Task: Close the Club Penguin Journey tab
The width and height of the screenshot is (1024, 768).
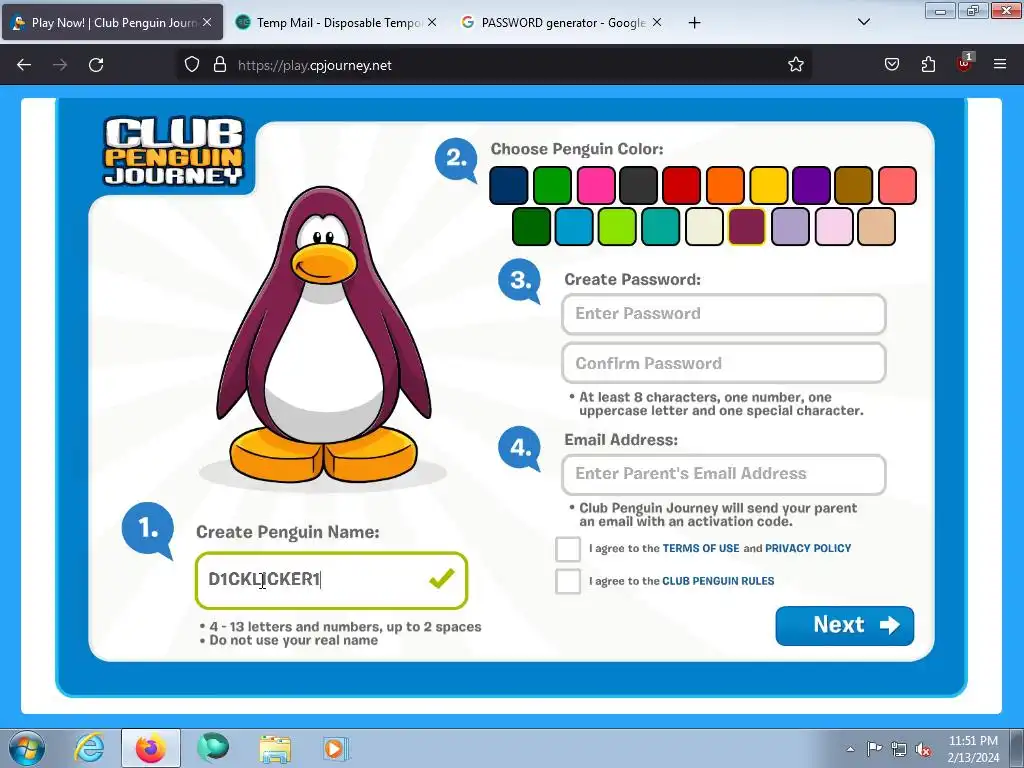Action: tap(207, 22)
